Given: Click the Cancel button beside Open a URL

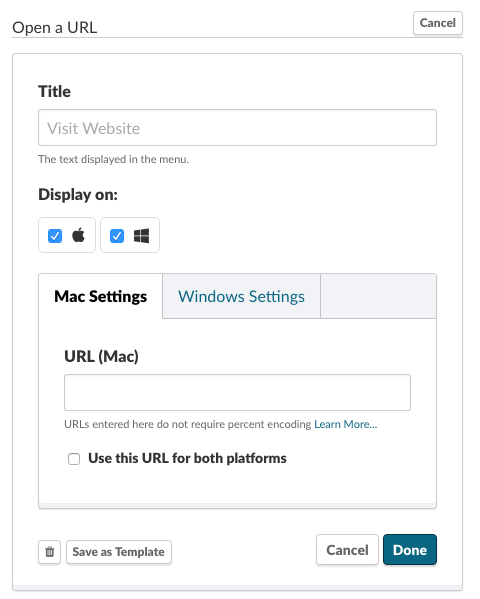Looking at the screenshot, I should (438, 23).
